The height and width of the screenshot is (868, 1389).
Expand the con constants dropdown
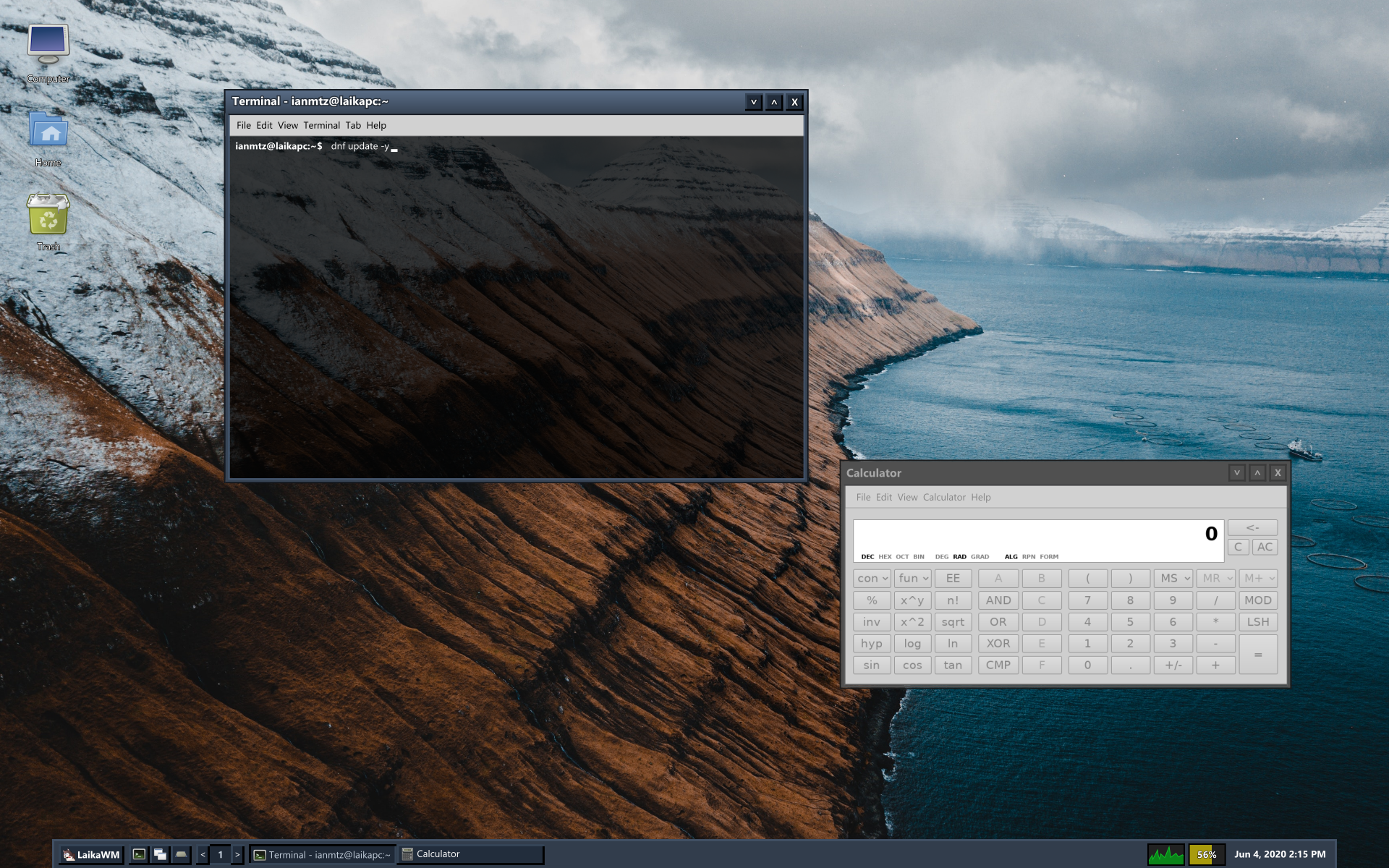pos(872,579)
